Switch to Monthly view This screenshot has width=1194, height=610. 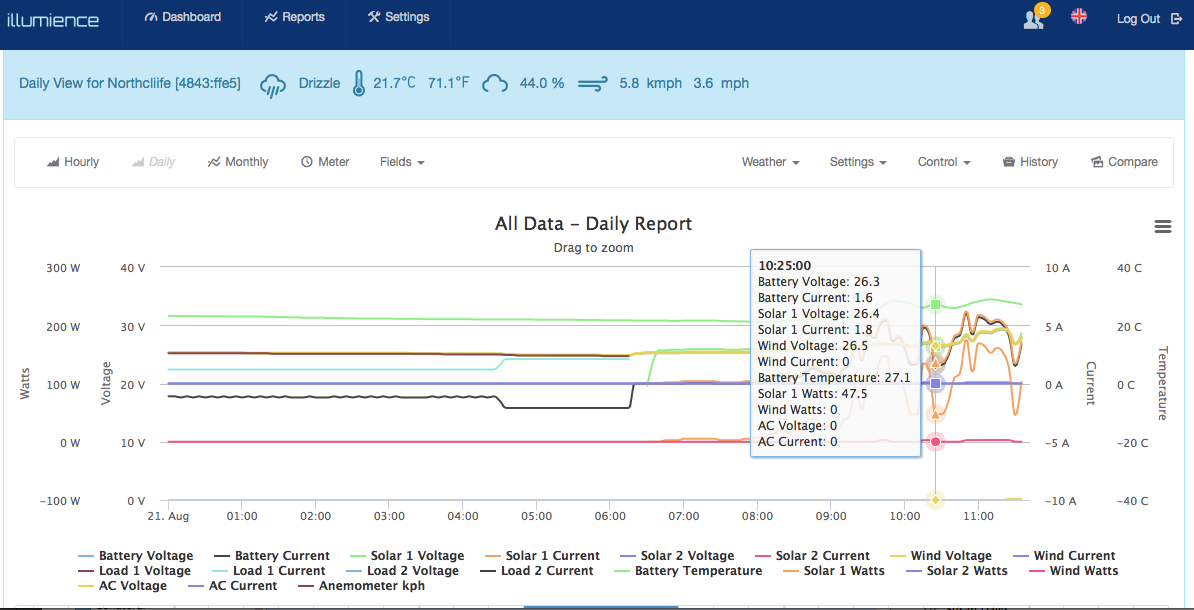[238, 162]
